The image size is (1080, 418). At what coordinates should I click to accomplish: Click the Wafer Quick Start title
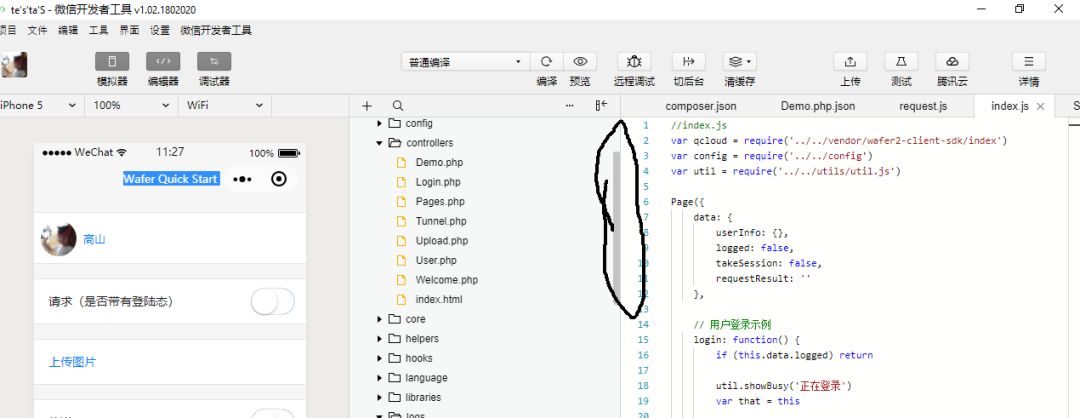171,179
